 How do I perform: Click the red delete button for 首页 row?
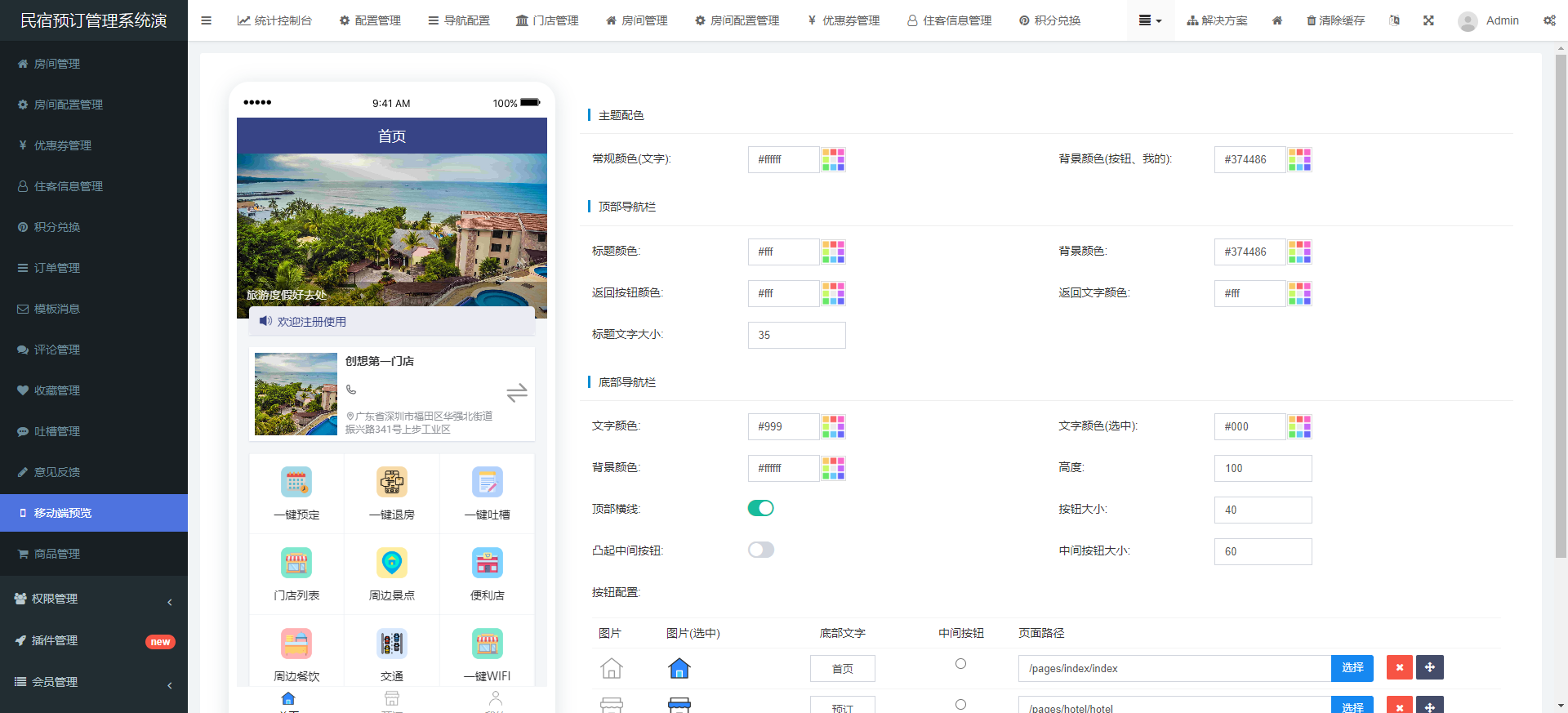[x=1399, y=667]
